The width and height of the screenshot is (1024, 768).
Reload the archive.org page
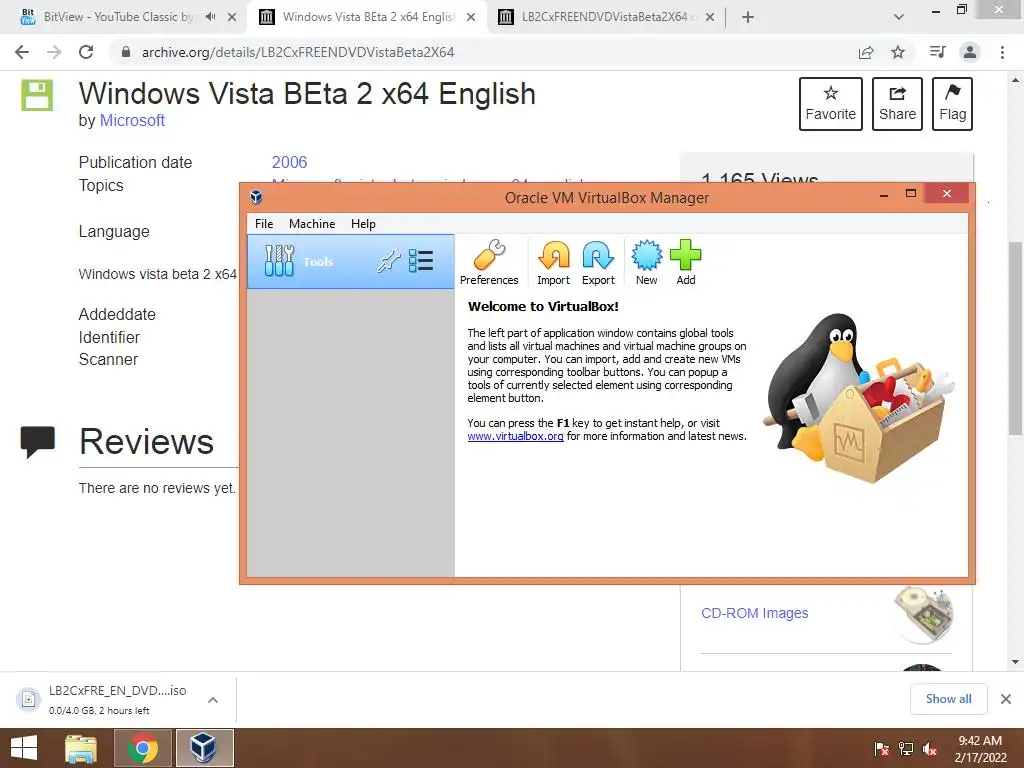[86, 52]
